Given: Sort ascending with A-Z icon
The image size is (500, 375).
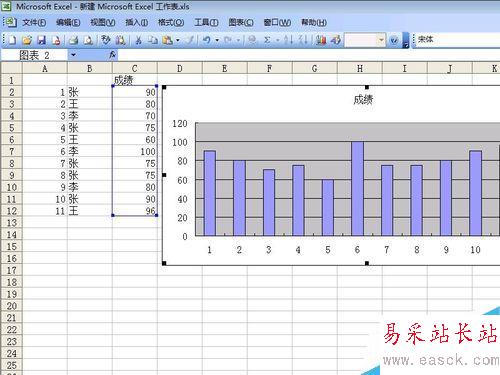Looking at the screenshot, I should click(288, 40).
